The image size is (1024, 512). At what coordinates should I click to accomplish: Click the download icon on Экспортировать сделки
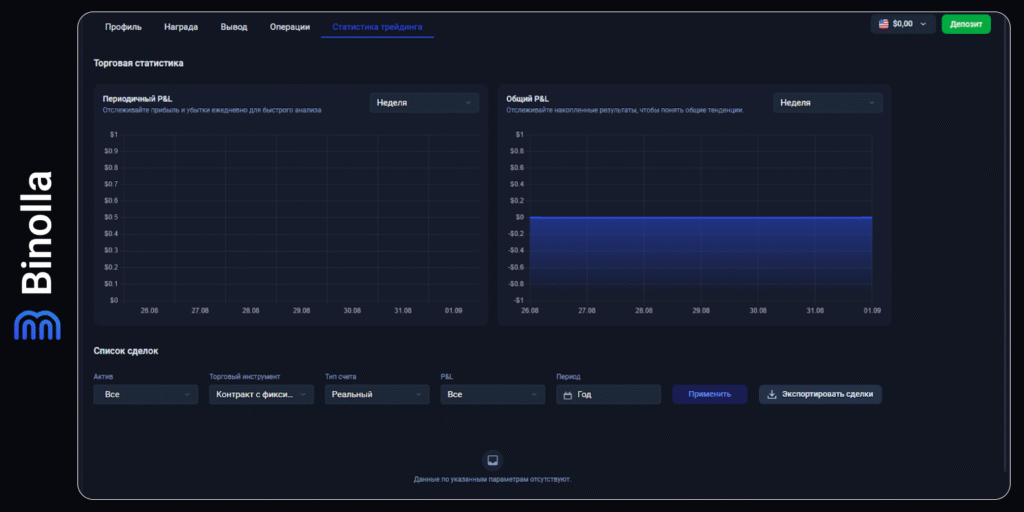(x=771, y=394)
